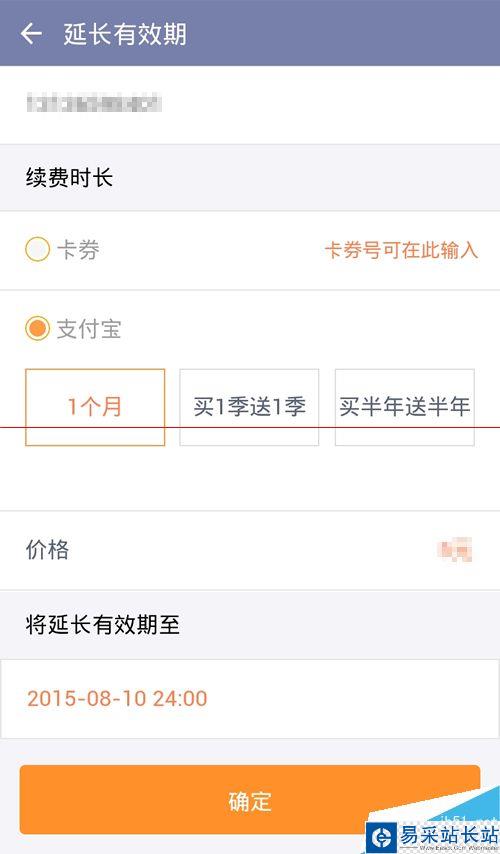Tap the blurred account number row
Viewport: 500px width, 854px height.
pos(250,105)
